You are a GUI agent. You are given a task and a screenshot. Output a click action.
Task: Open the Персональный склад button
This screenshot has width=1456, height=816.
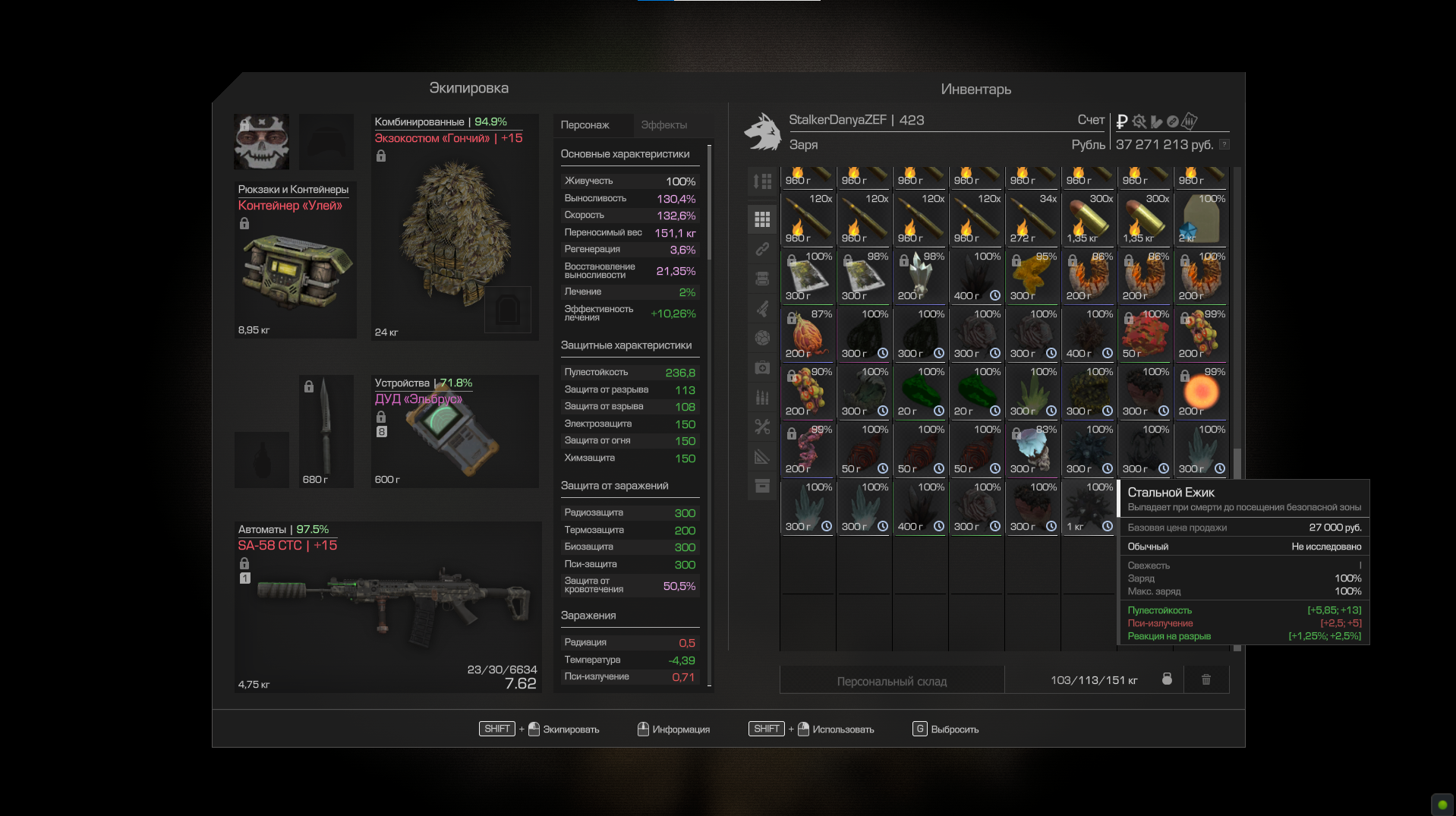coord(892,681)
